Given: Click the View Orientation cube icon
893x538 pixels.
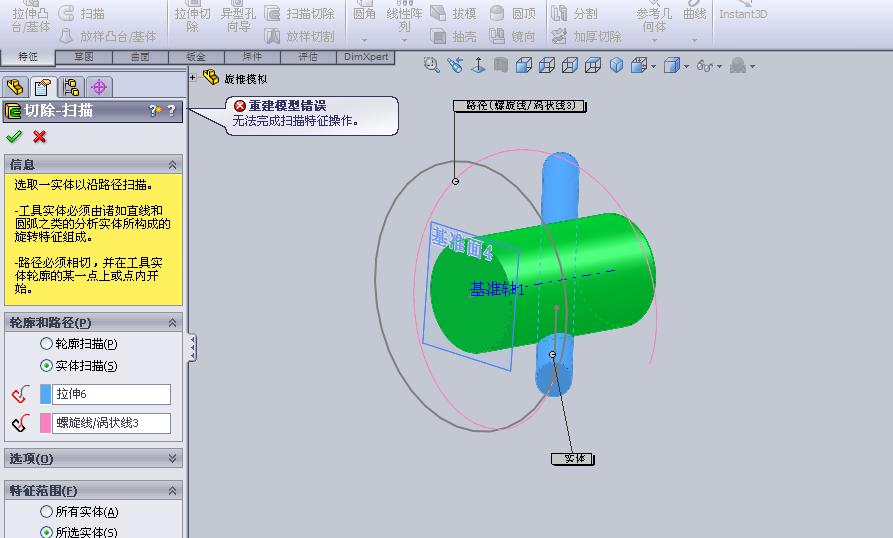Looking at the screenshot, I should click(639, 65).
